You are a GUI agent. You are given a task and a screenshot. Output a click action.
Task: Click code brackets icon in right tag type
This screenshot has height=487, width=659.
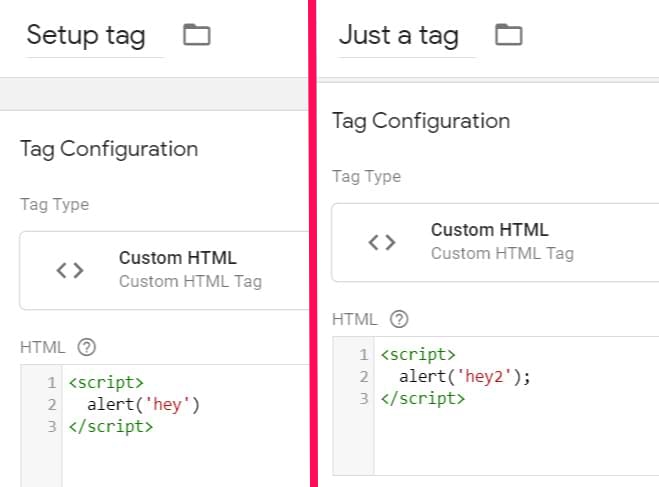point(382,242)
